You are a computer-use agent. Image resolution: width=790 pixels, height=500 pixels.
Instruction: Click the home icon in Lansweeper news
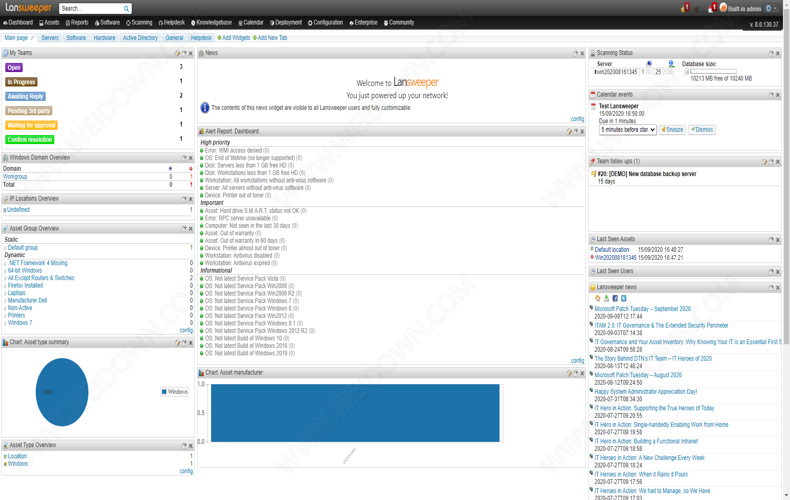[x=598, y=298]
